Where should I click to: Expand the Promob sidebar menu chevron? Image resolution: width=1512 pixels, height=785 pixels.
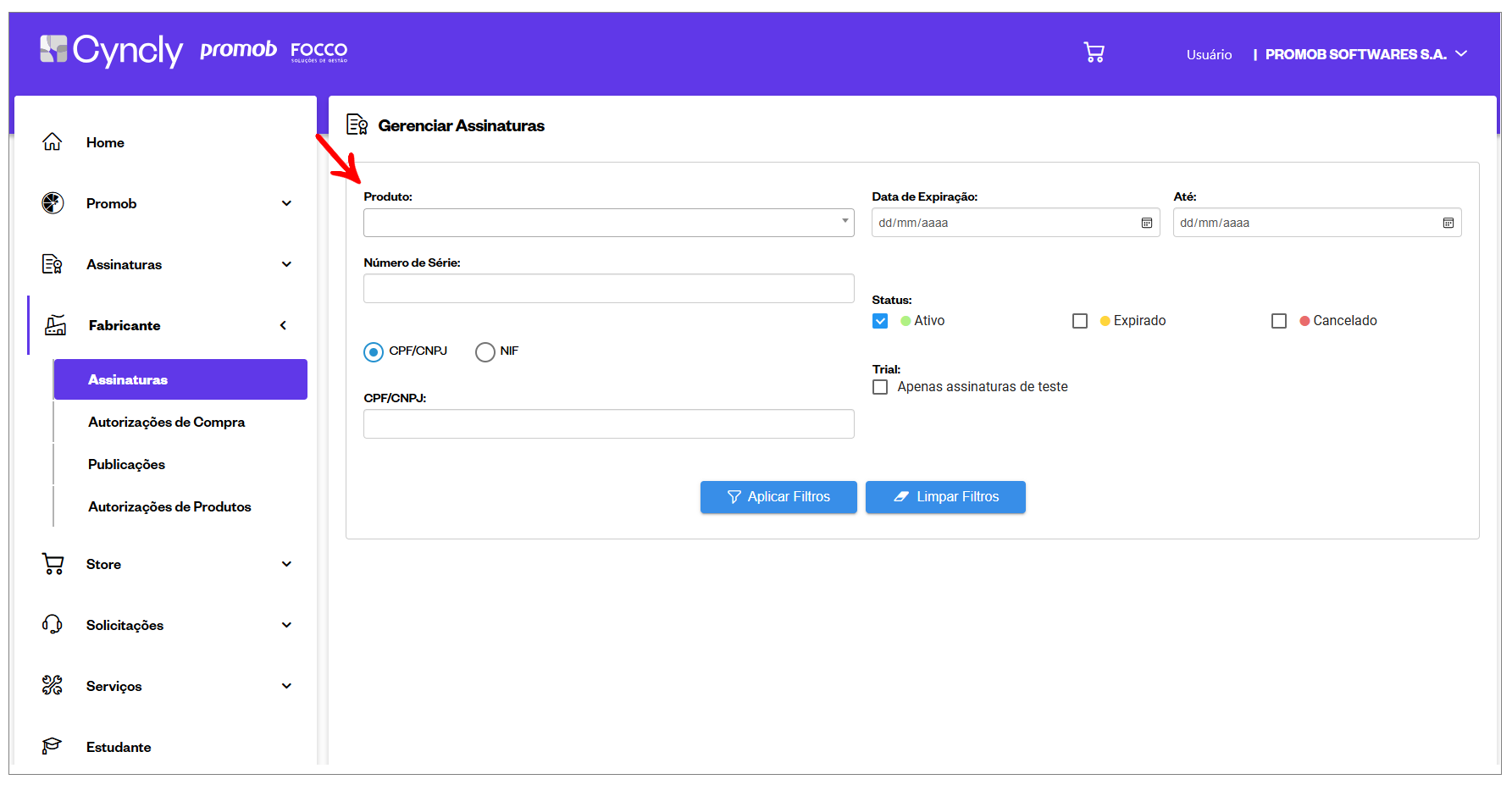pos(286,203)
